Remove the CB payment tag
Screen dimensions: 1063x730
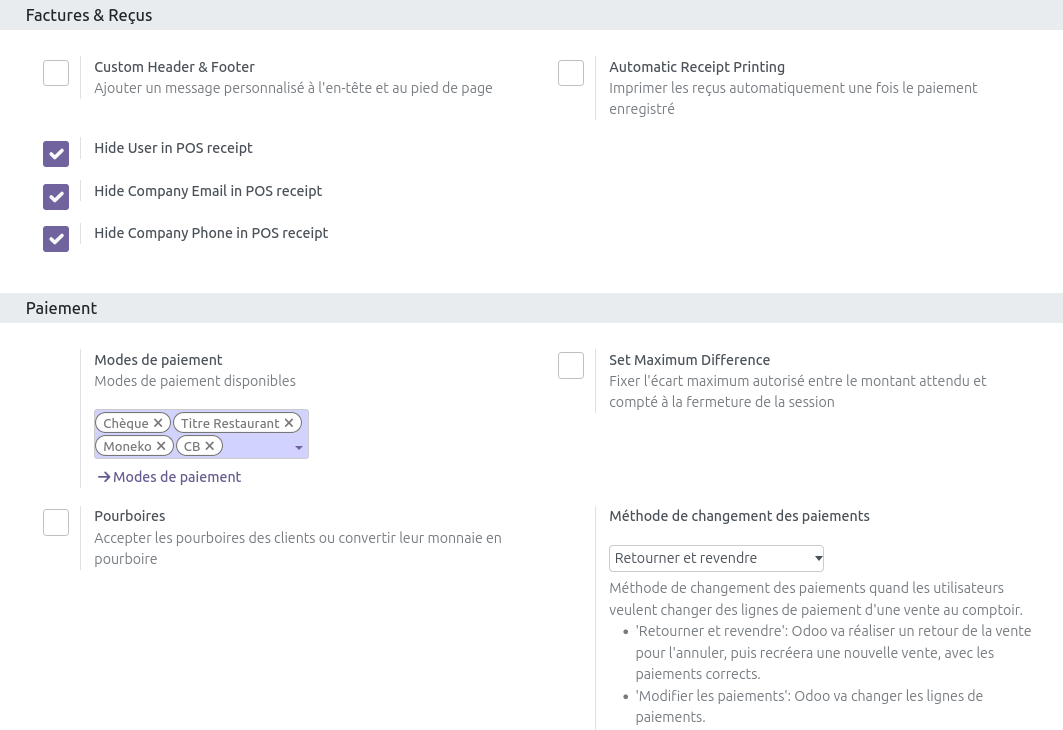210,446
